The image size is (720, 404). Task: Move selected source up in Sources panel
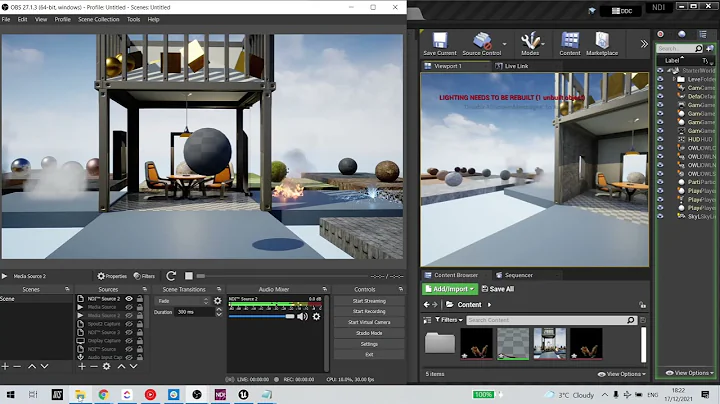[121, 366]
